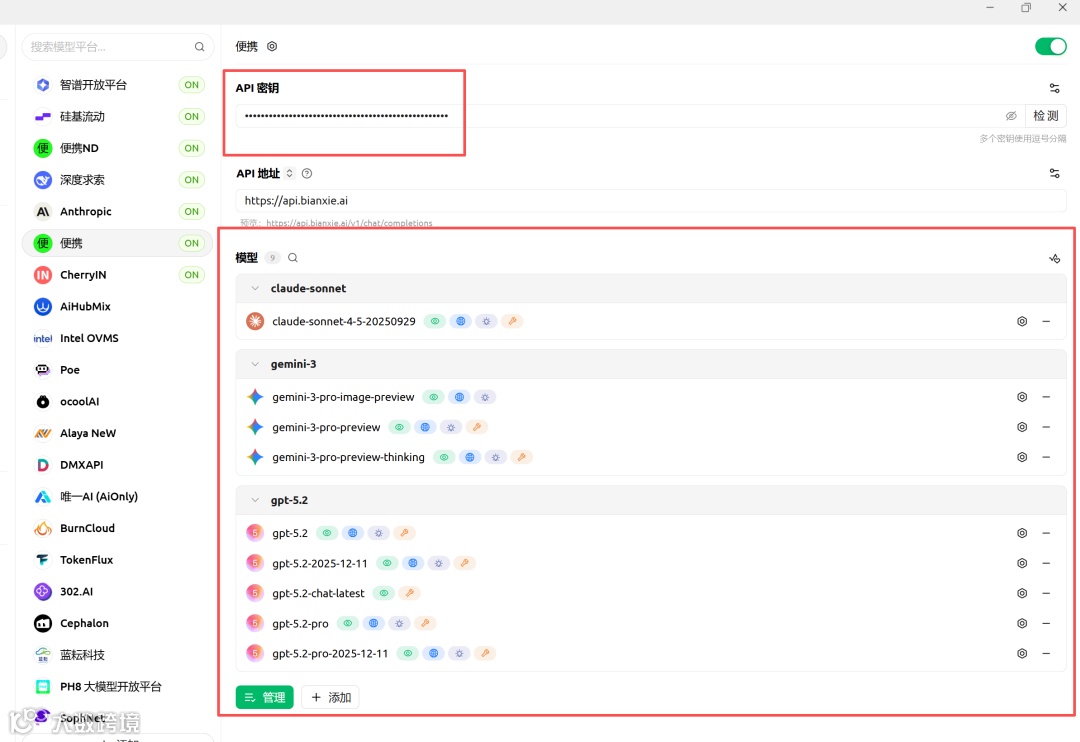1080x742 pixels.
Task: Remove claude-sonnet-4-5-20250929 model
Action: pos(1046,321)
